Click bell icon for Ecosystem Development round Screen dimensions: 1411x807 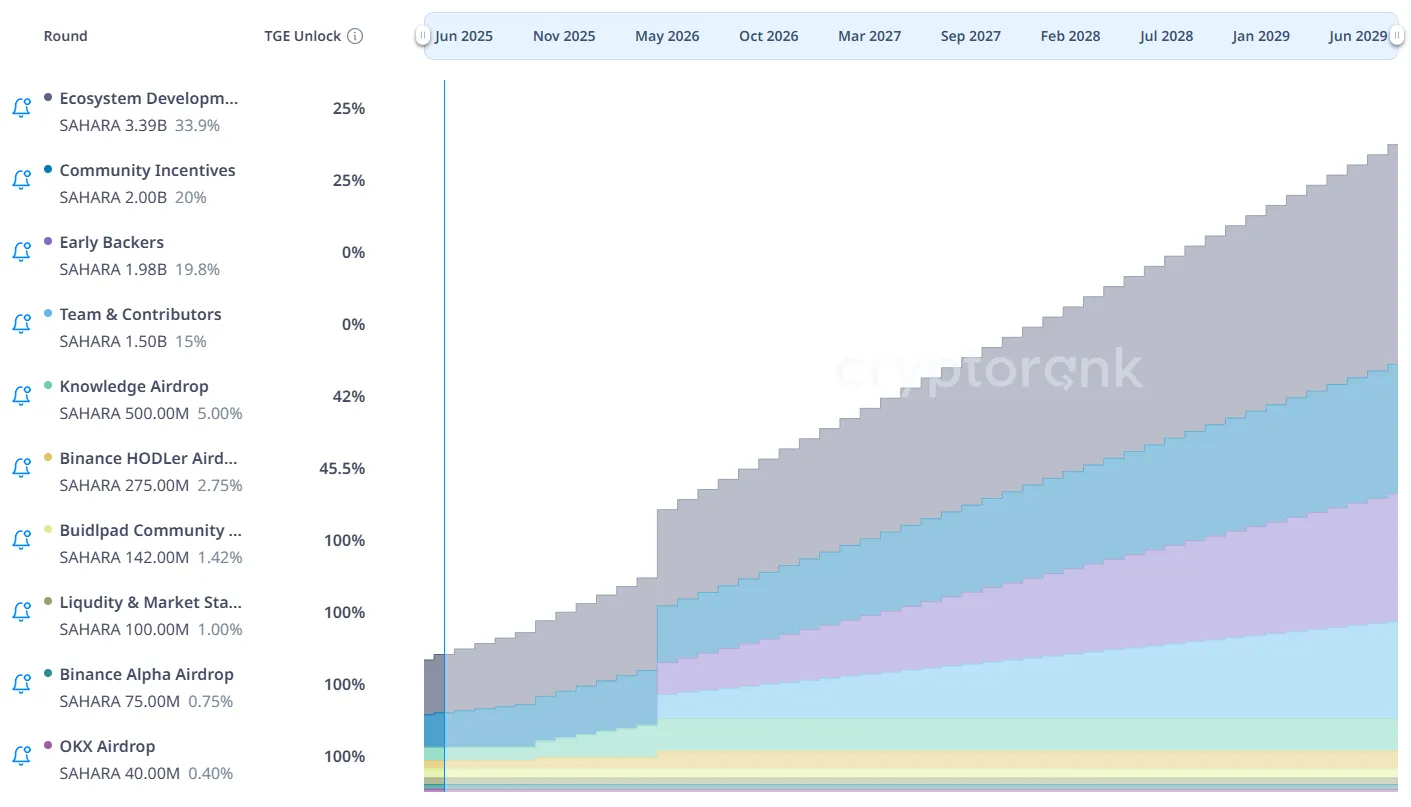(21, 108)
